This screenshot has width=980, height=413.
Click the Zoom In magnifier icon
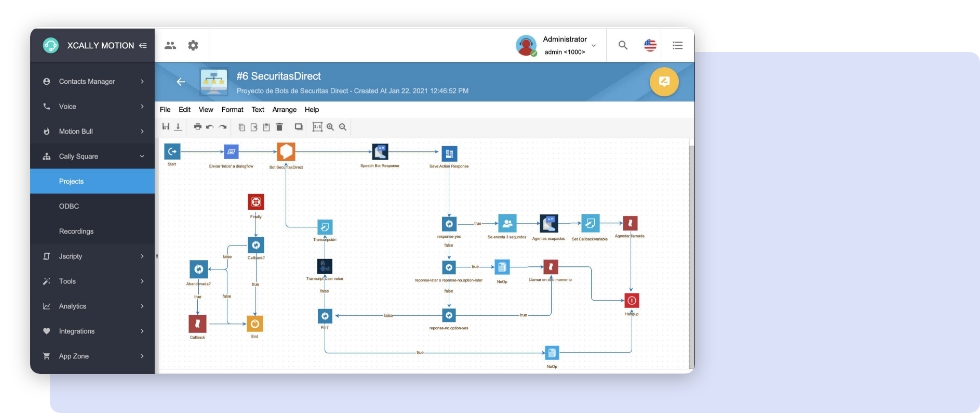[x=330, y=127]
